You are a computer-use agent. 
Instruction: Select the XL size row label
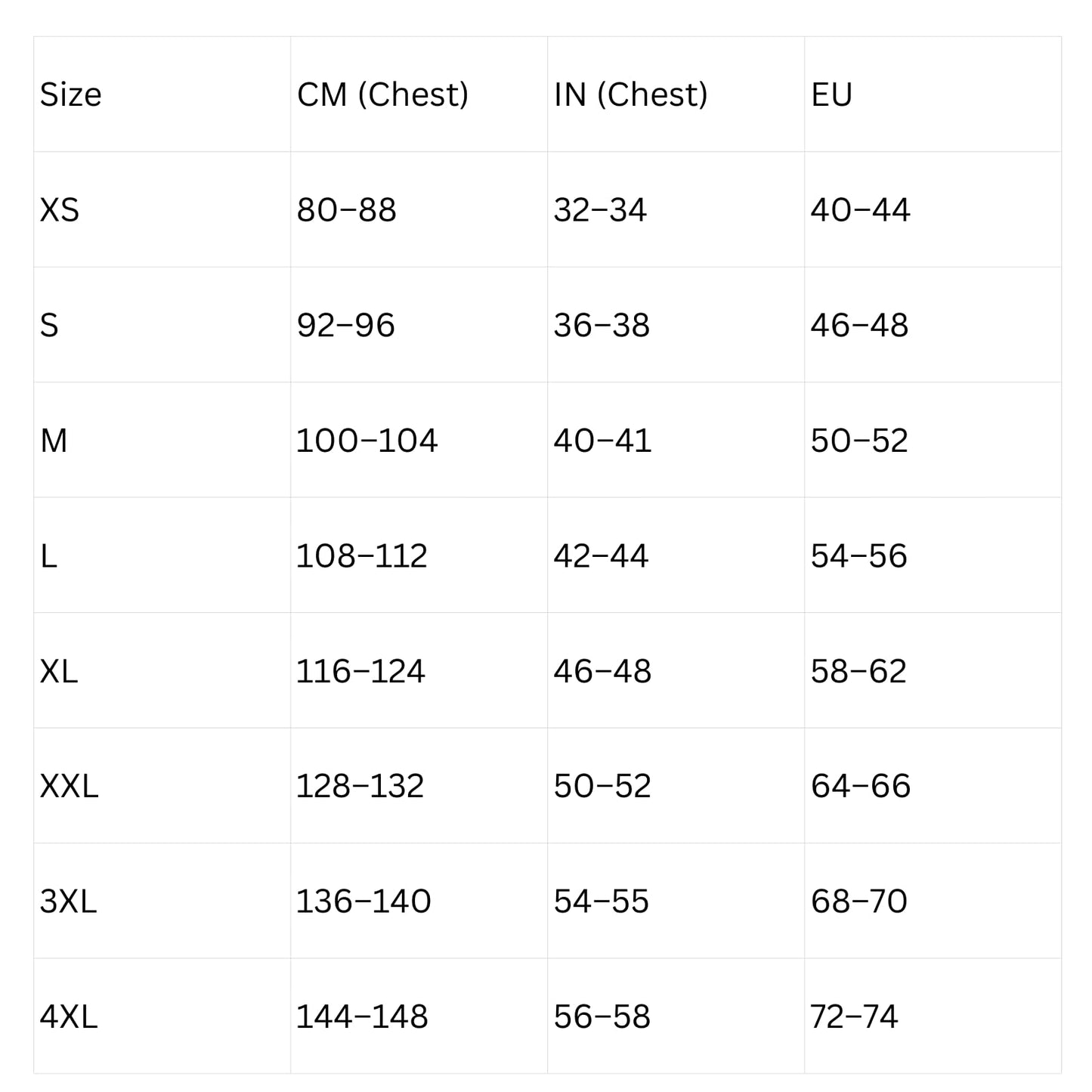click(x=58, y=671)
